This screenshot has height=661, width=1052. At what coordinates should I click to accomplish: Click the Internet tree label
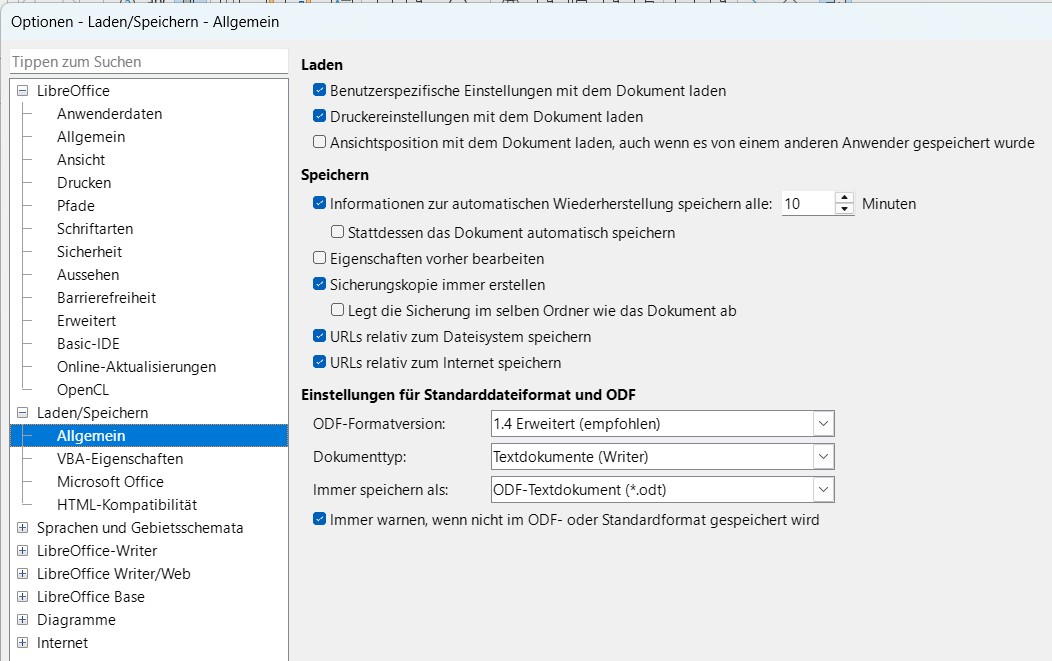tap(62, 643)
